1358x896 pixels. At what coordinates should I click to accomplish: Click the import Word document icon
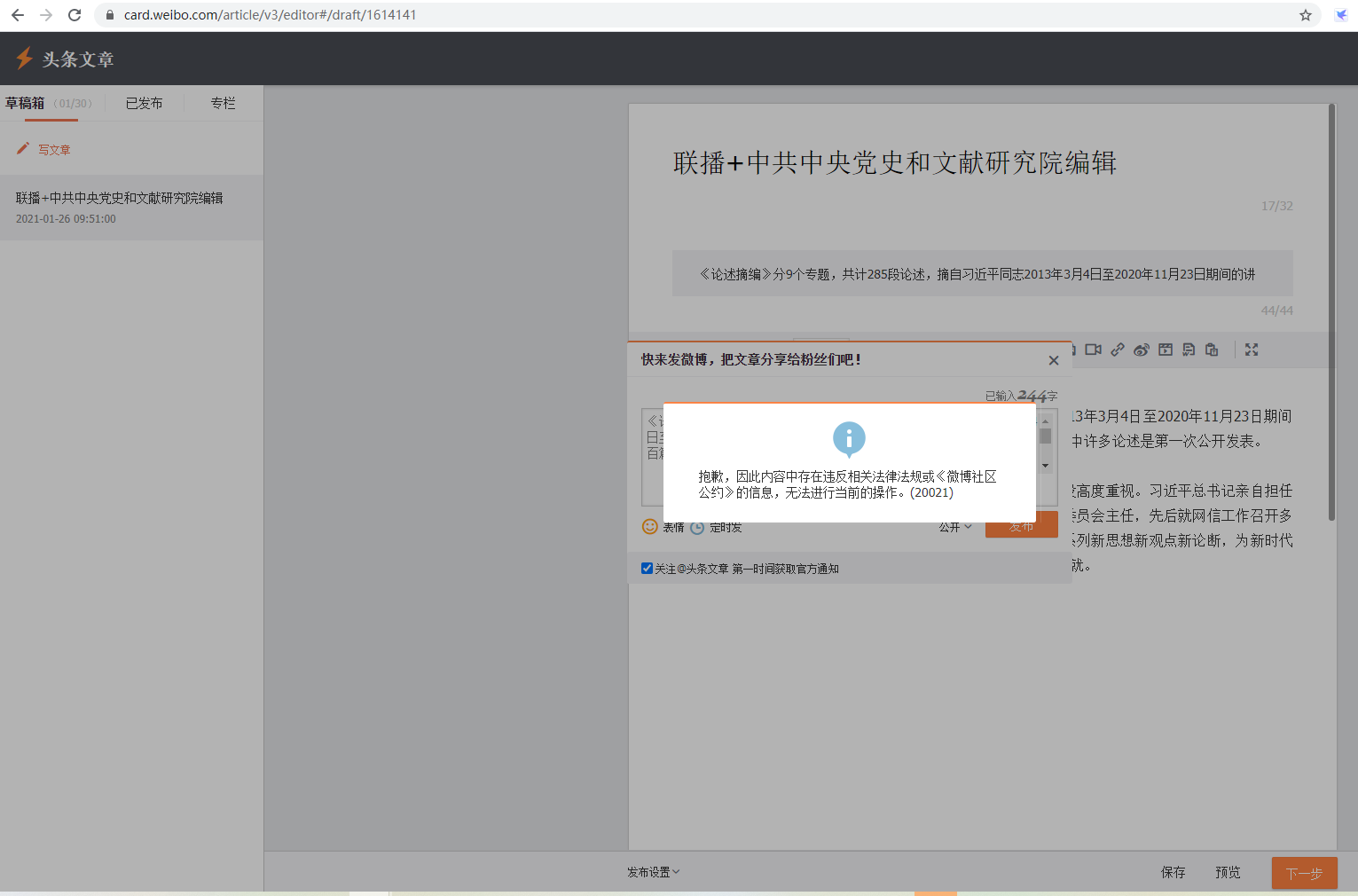point(1189,350)
